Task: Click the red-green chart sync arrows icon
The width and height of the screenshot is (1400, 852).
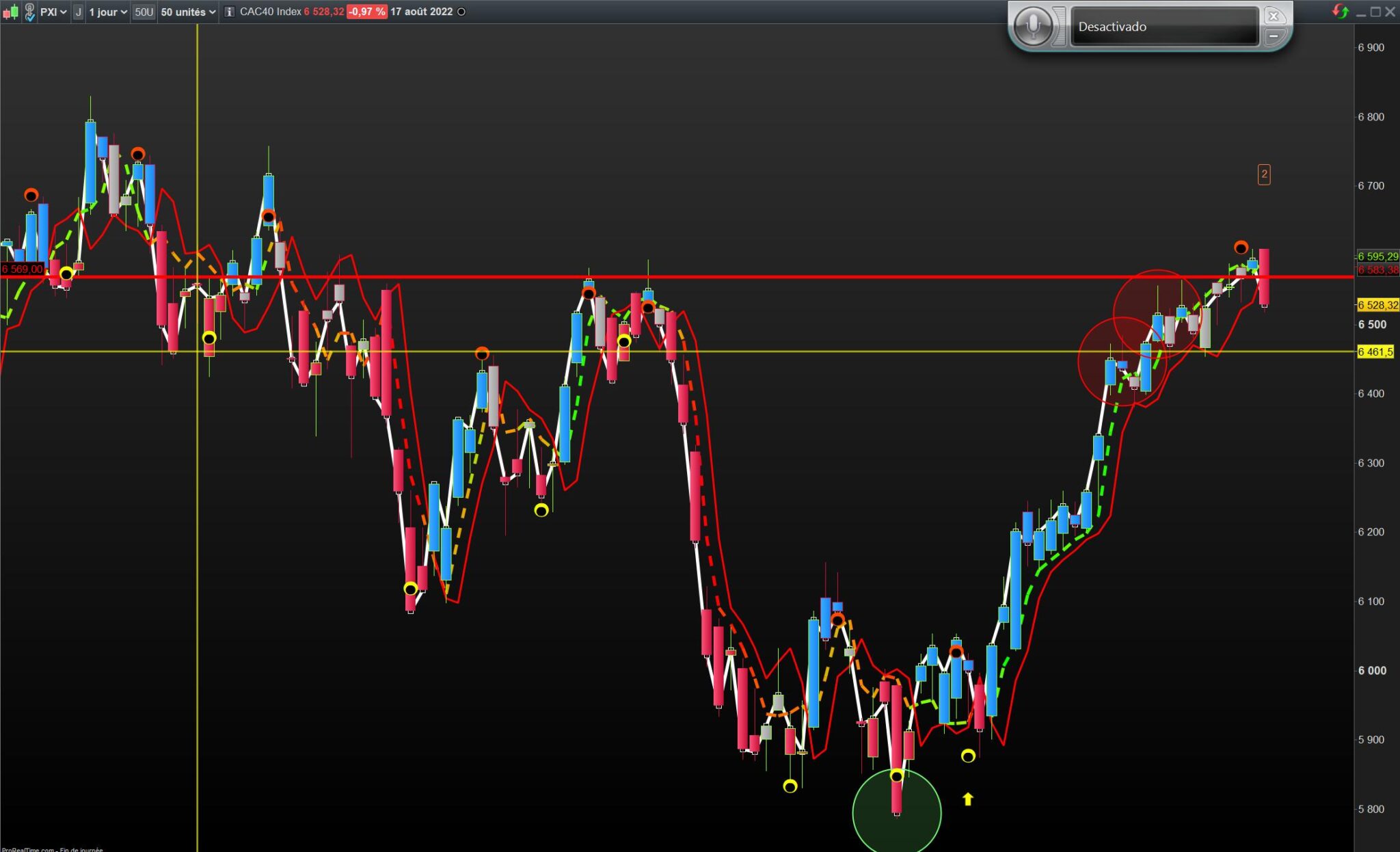Action: (x=1340, y=12)
